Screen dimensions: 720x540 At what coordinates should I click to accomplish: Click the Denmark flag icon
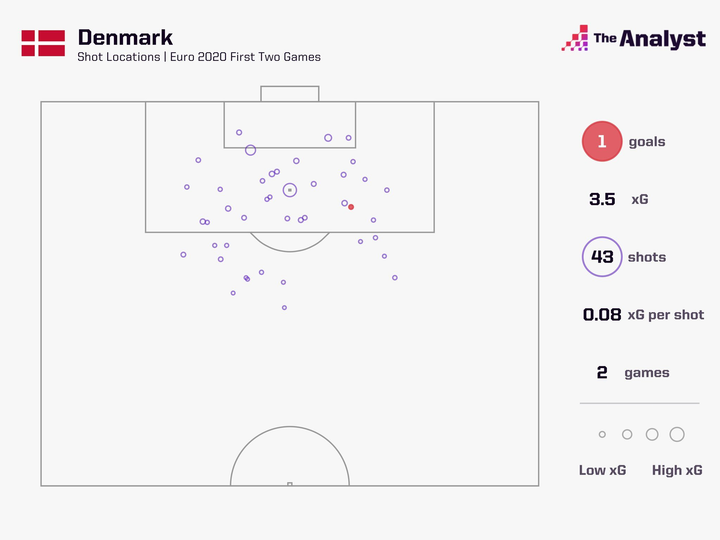(x=43, y=43)
